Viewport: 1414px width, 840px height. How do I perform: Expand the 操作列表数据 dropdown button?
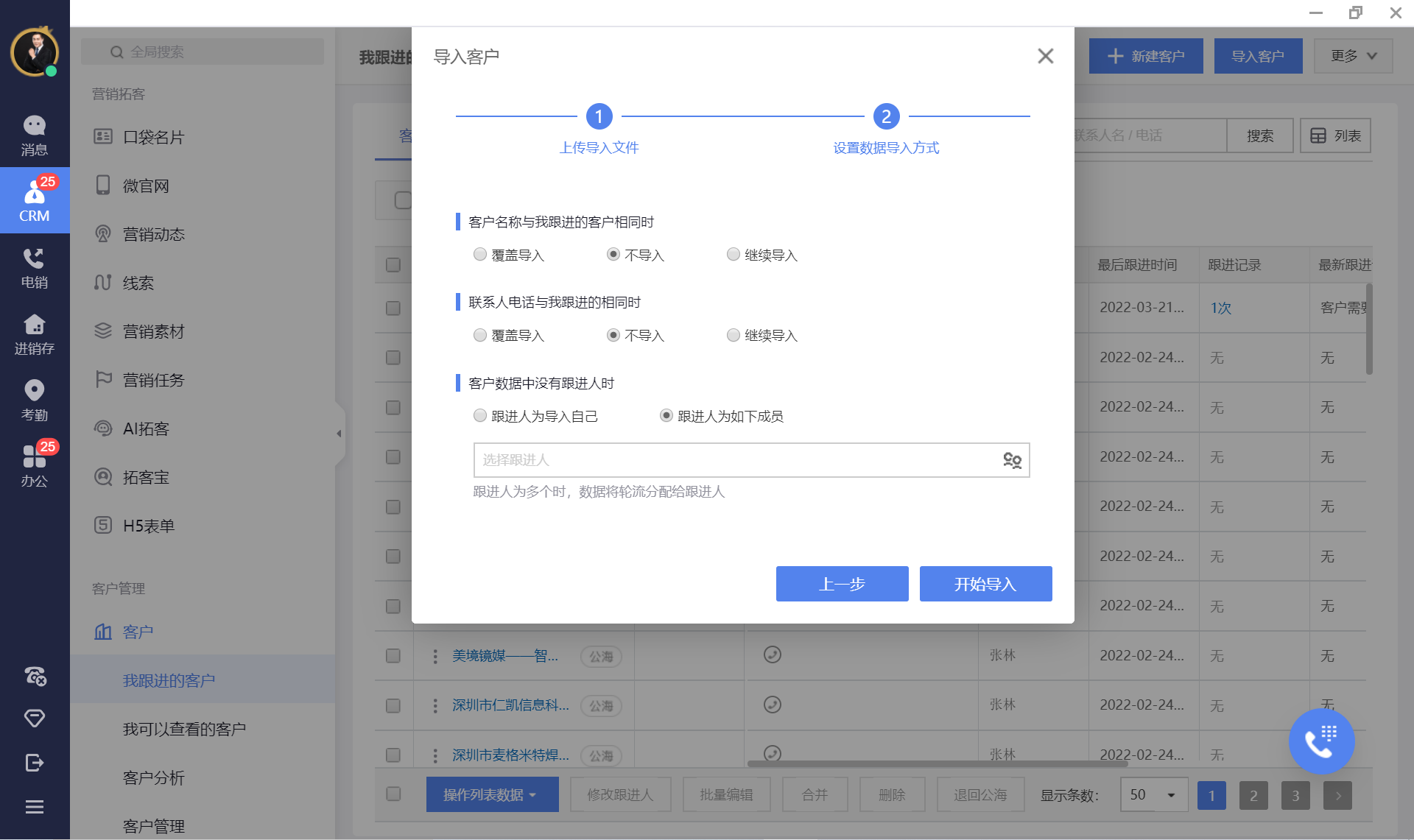click(491, 795)
